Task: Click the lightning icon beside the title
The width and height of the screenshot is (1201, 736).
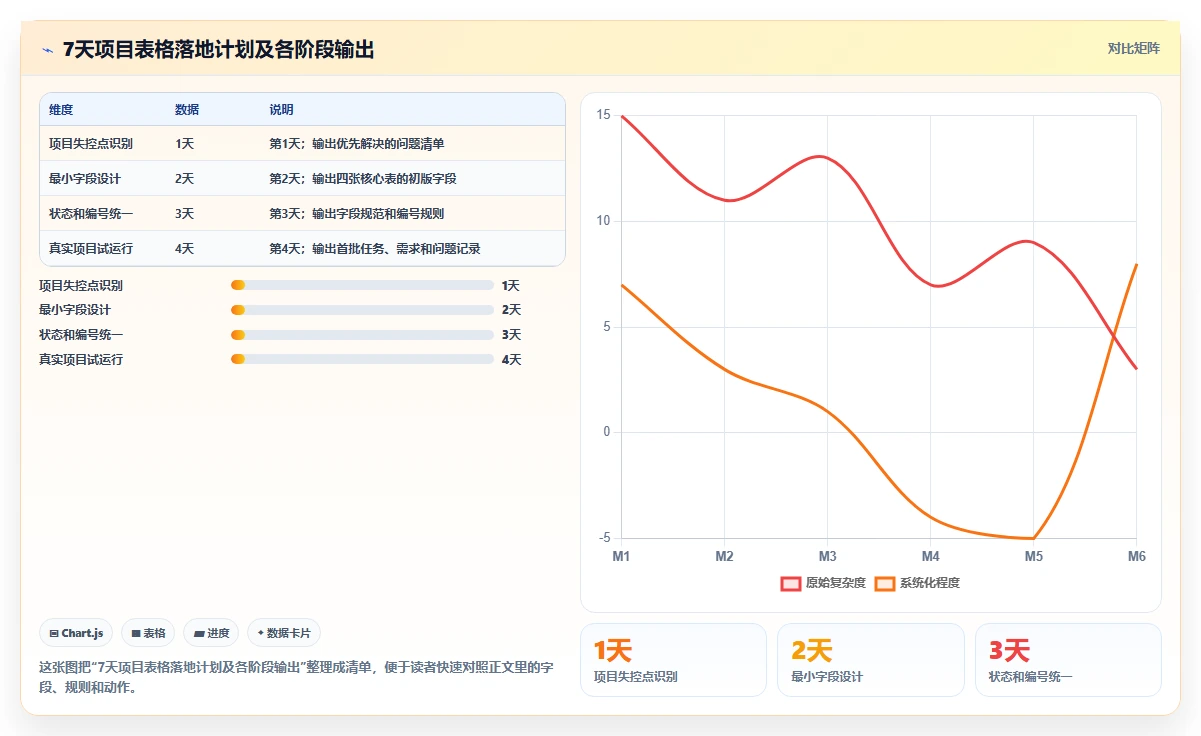Action: (47, 50)
